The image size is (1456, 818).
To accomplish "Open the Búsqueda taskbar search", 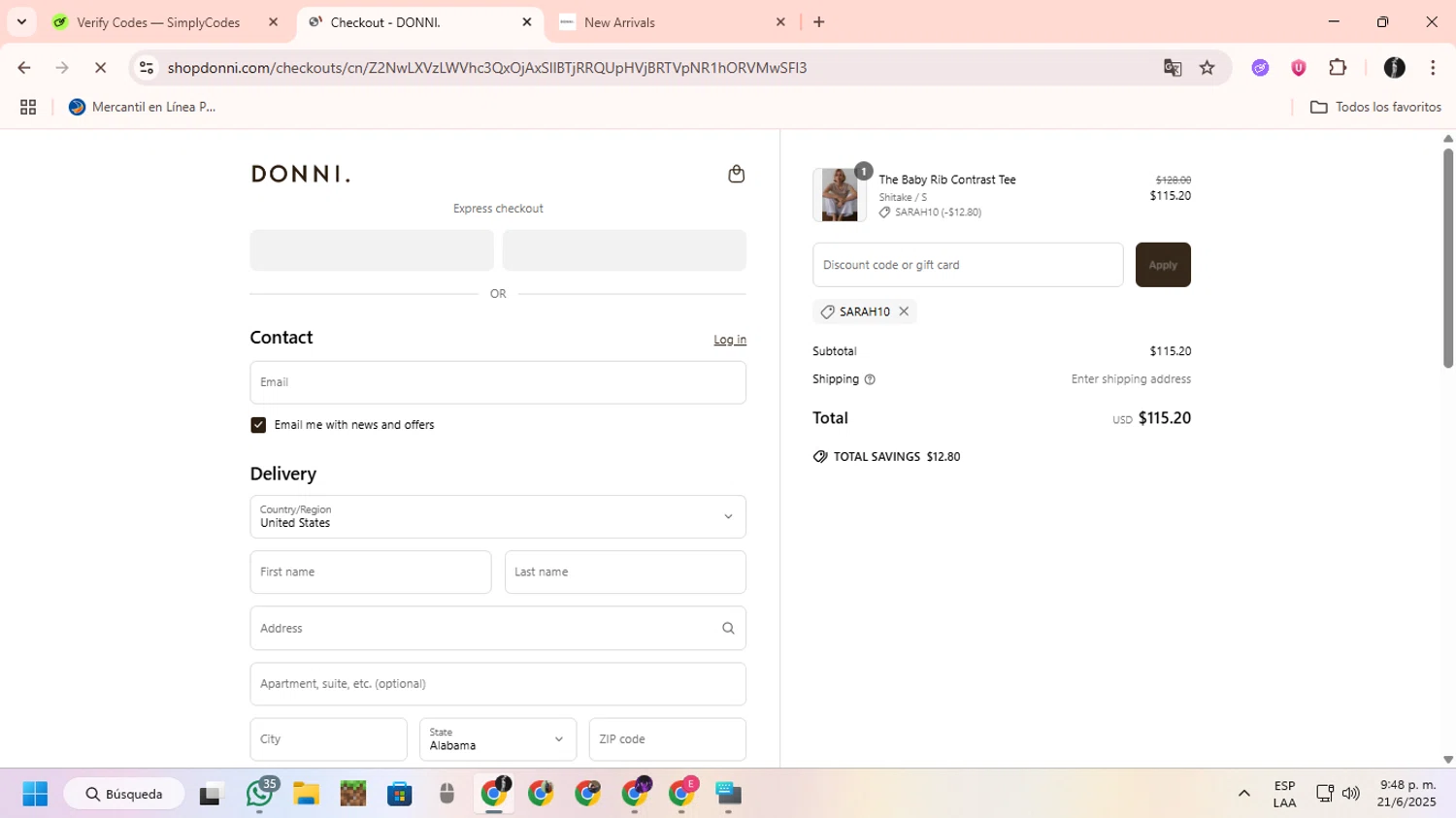I will point(124,794).
